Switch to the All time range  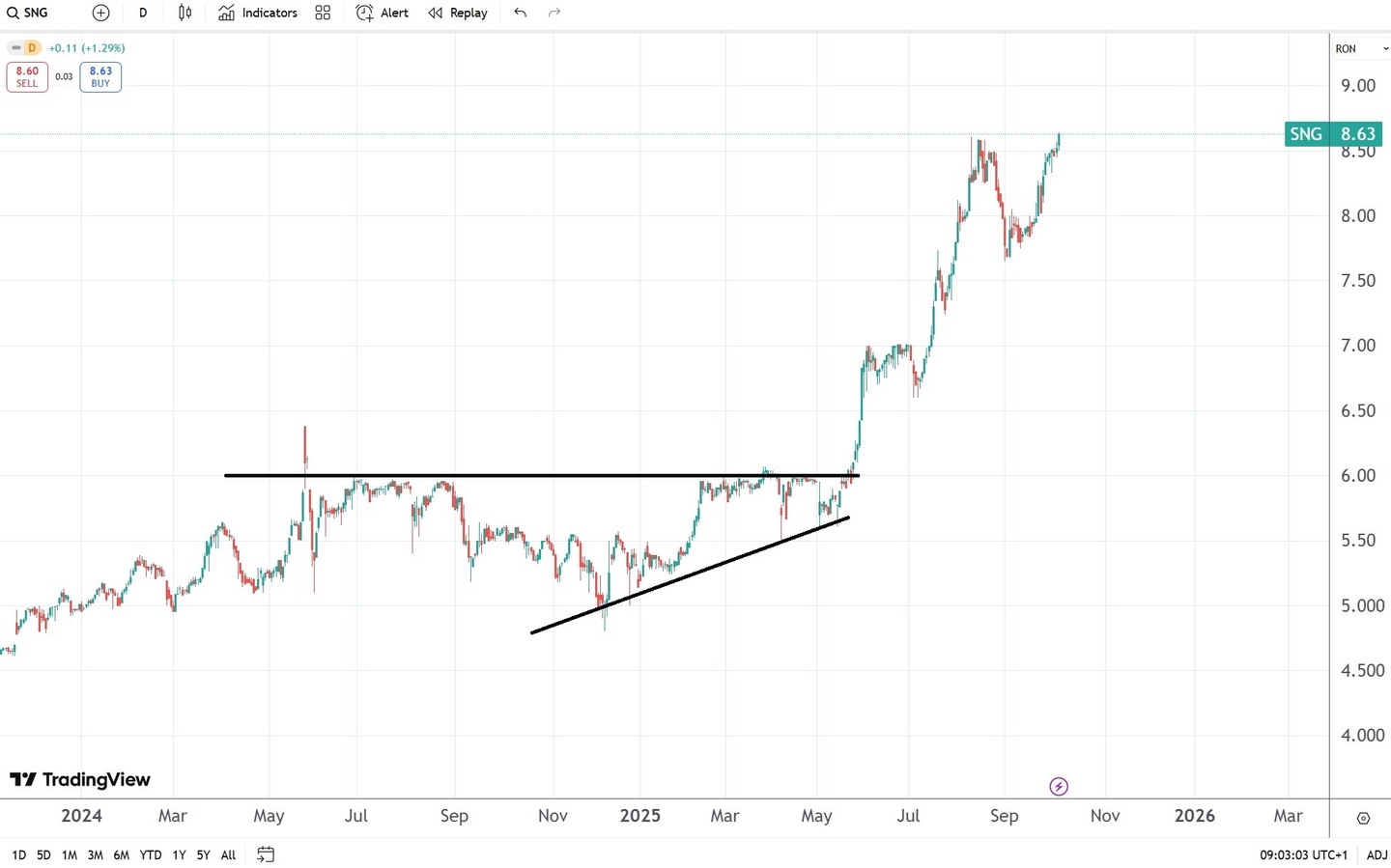tap(228, 854)
